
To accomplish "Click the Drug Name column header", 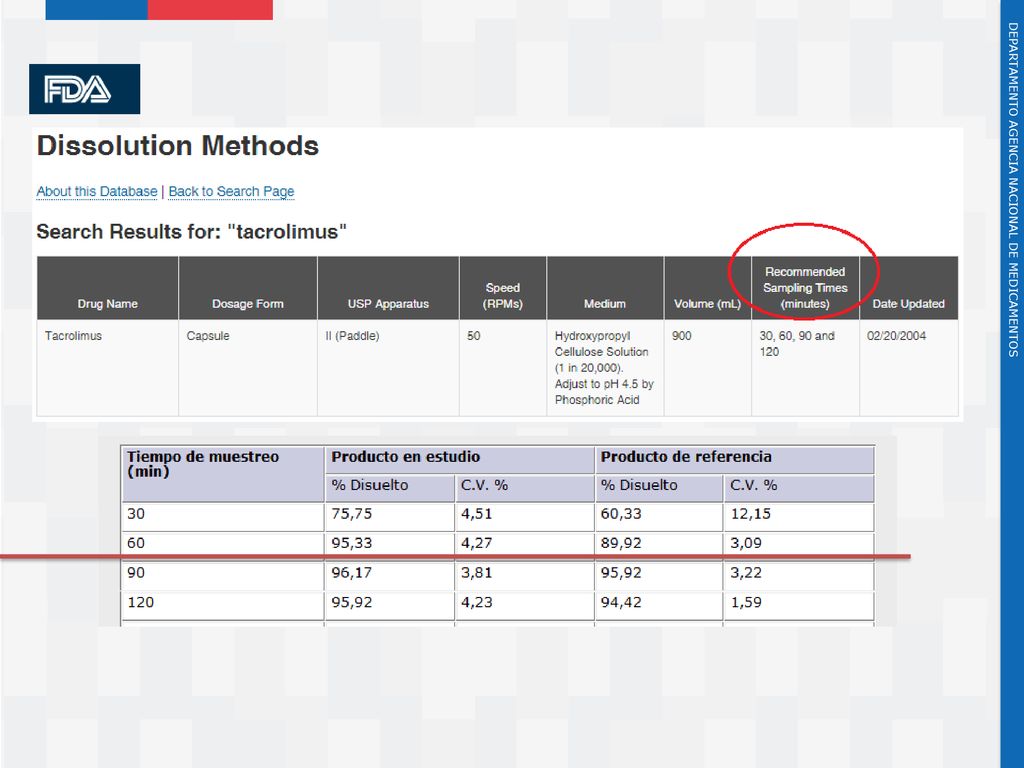I will pyautogui.click(x=108, y=288).
